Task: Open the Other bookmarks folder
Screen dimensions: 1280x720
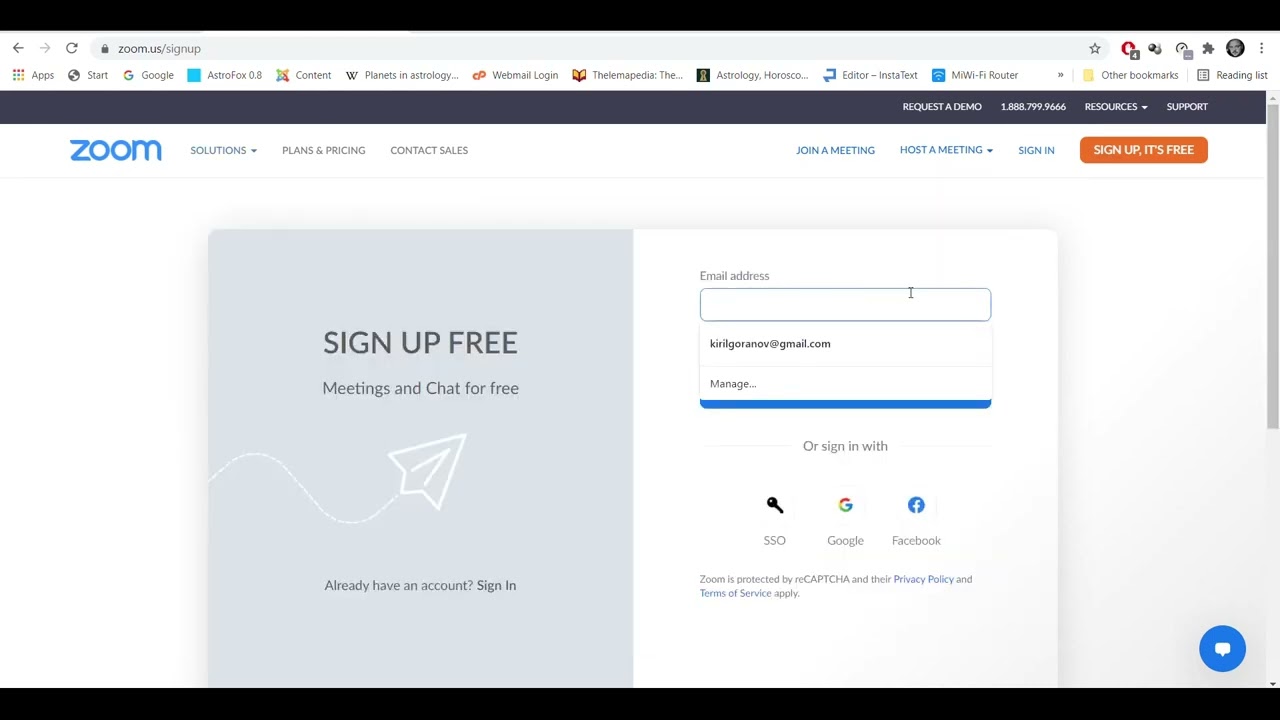Action: 1130,75
